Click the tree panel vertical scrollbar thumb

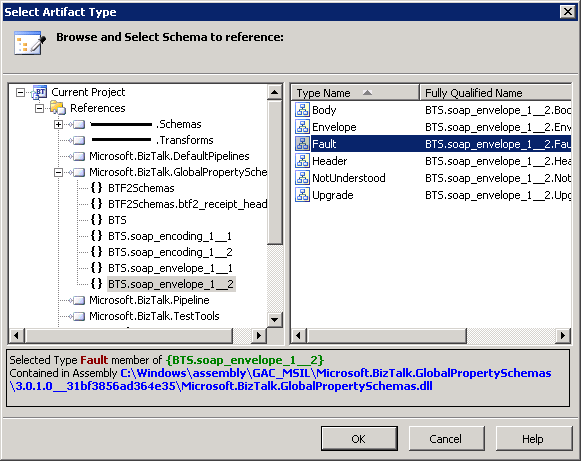(x=275, y=172)
